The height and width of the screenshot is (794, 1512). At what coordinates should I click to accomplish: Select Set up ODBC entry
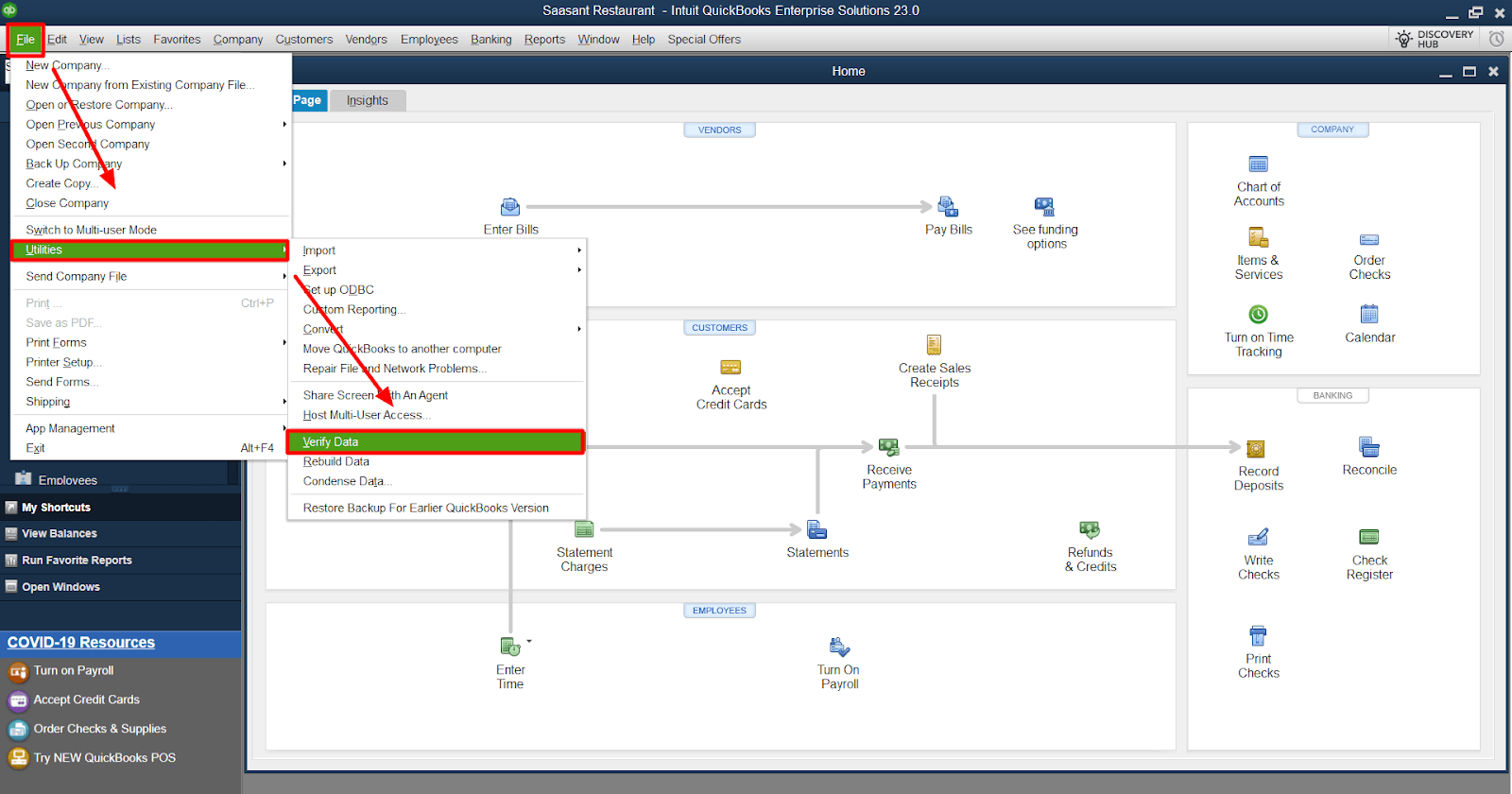[437, 290]
